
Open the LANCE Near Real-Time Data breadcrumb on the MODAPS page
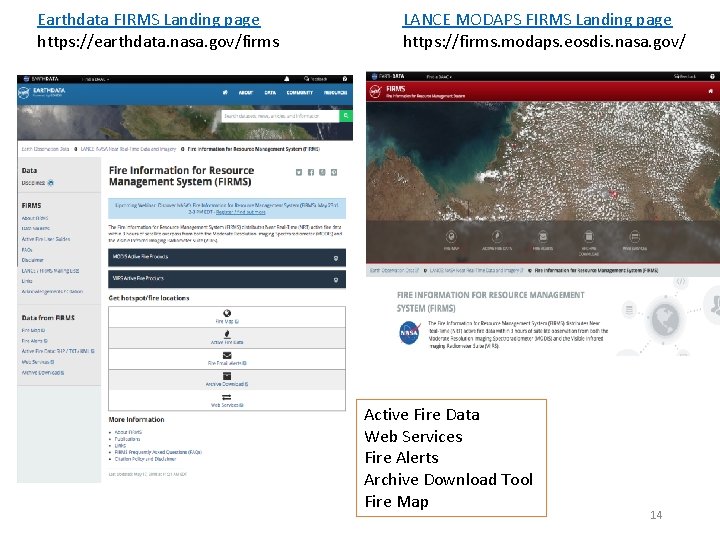477,270
